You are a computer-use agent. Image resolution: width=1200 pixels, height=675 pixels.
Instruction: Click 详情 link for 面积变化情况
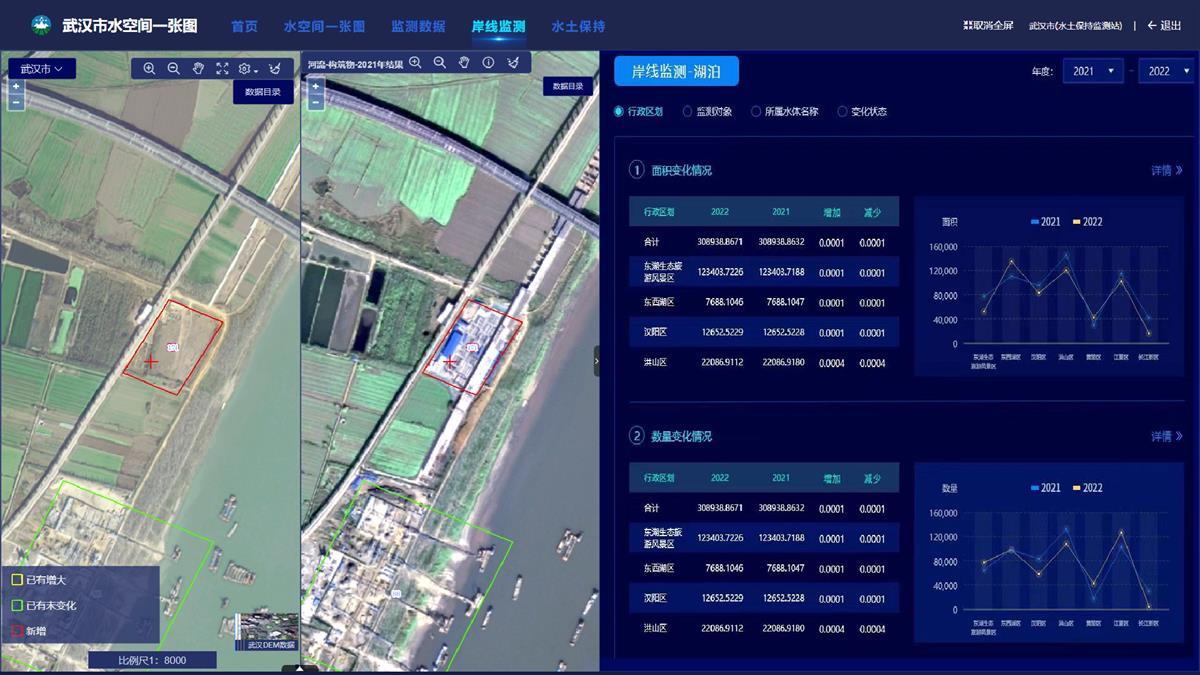click(1166, 171)
